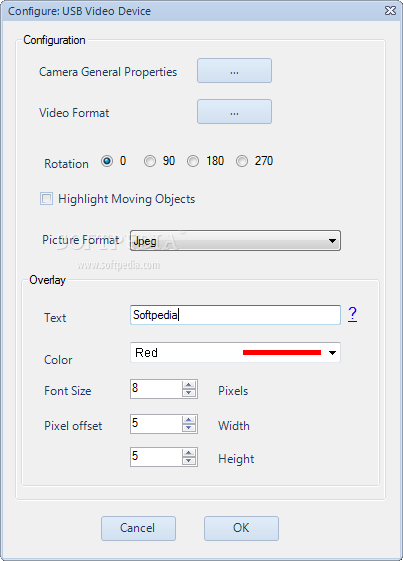This screenshot has width=403, height=561.
Task: Increase Pixel offset Width up arrow
Action: point(189,420)
